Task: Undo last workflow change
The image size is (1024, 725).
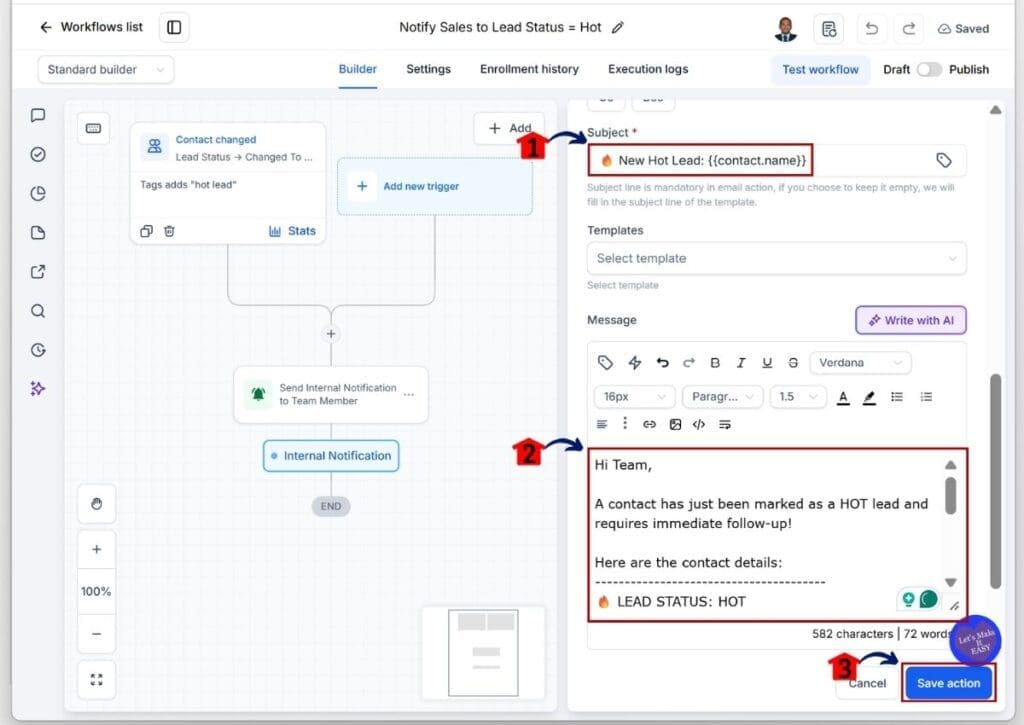Action: (871, 28)
